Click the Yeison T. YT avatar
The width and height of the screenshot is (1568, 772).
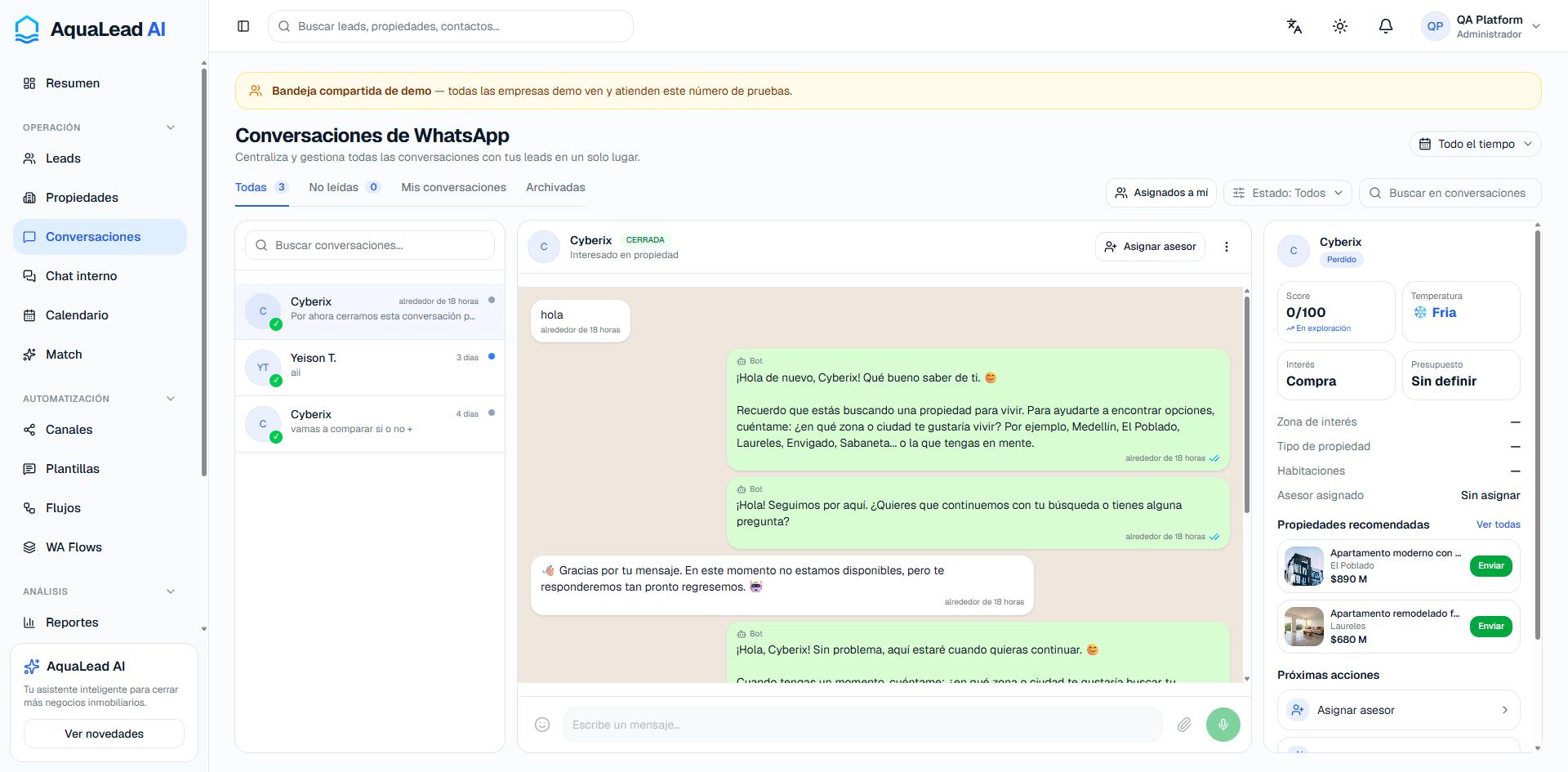(263, 368)
